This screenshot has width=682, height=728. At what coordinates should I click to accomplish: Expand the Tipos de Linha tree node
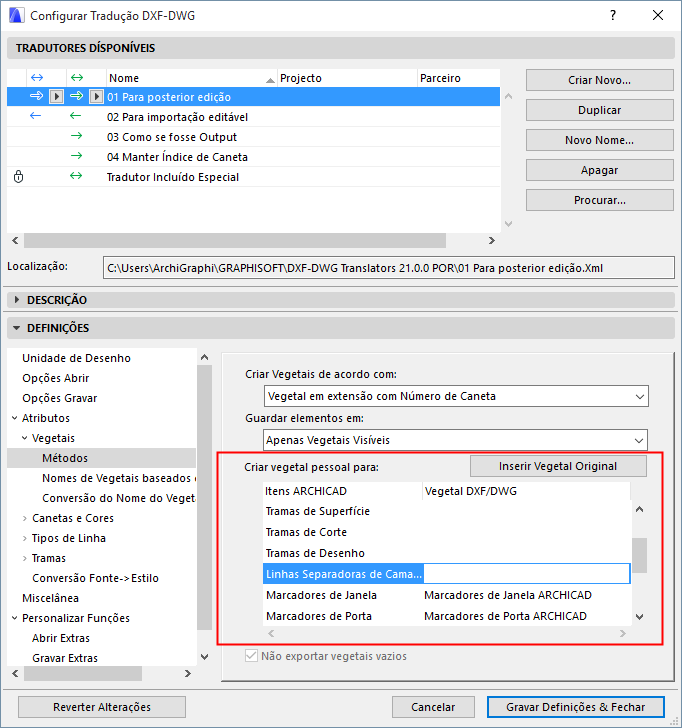[25, 538]
